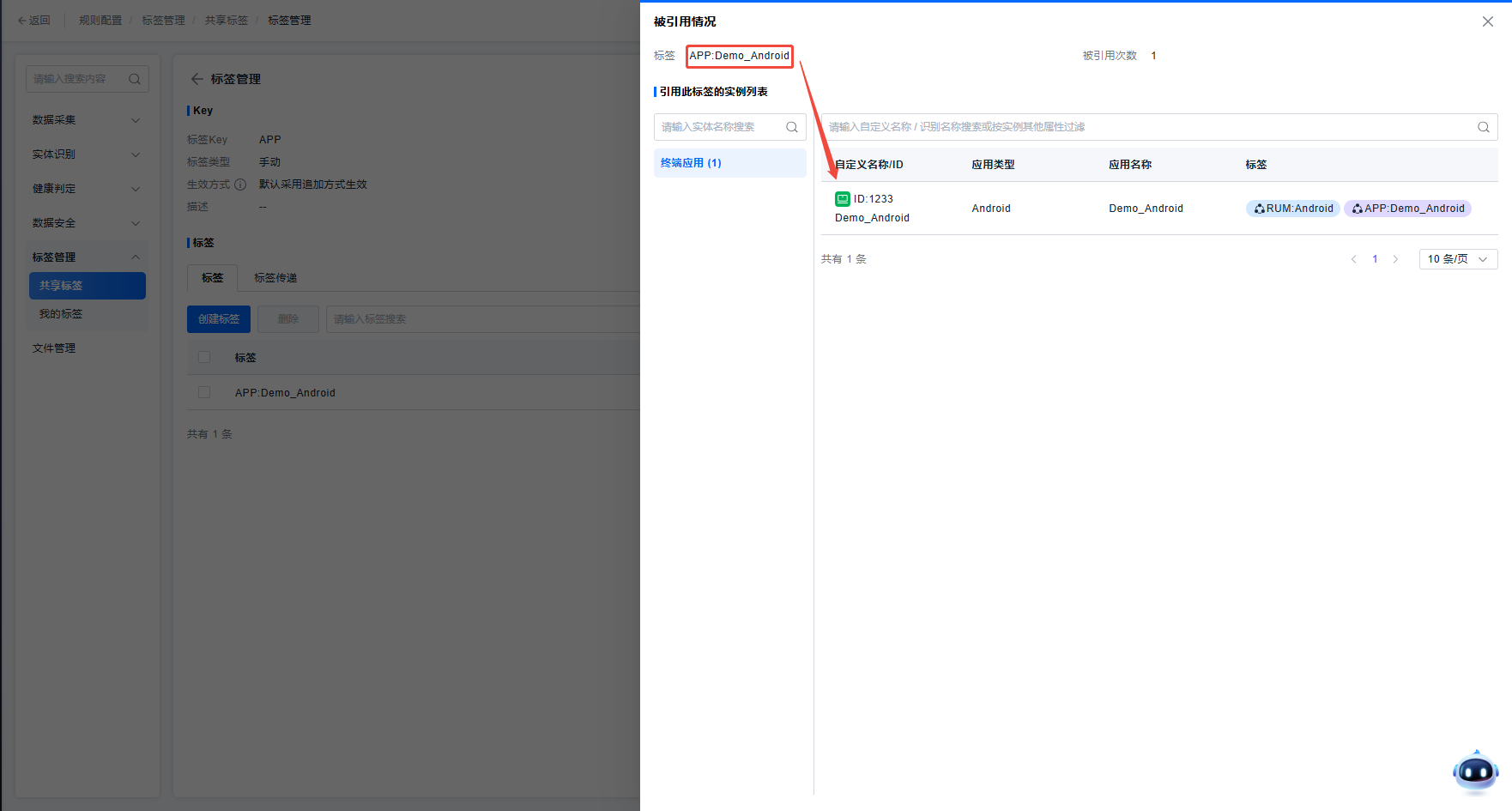Check the APP:Demo_Android row checkbox
This screenshot has width=1512, height=811.
click(x=204, y=392)
